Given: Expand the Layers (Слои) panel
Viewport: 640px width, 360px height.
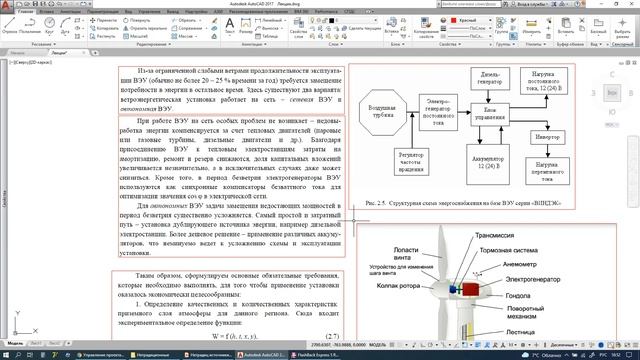Looking at the screenshot, I should pos(336,44).
